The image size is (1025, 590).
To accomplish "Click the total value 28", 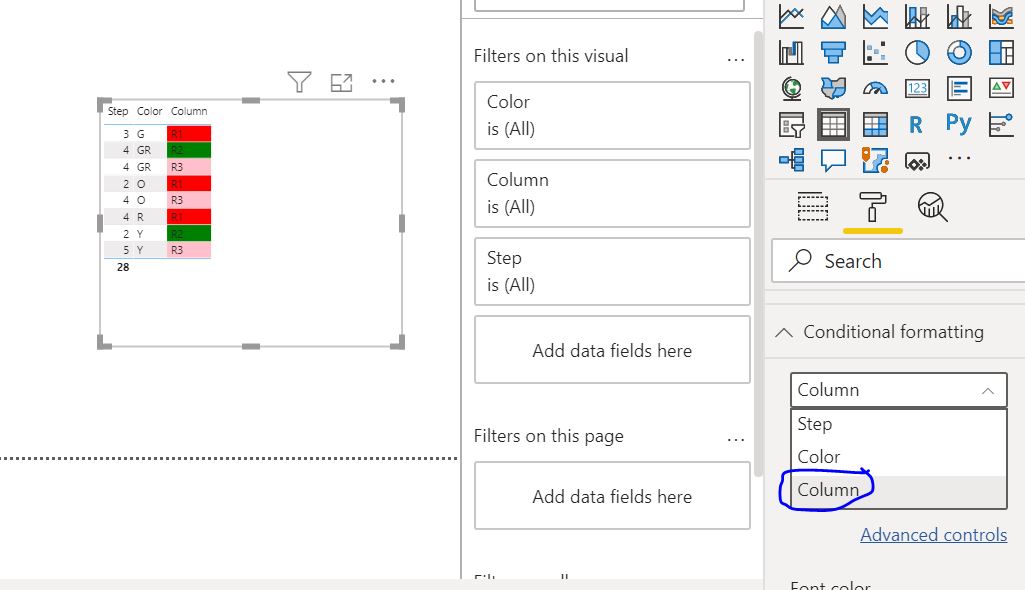I will point(123,267).
